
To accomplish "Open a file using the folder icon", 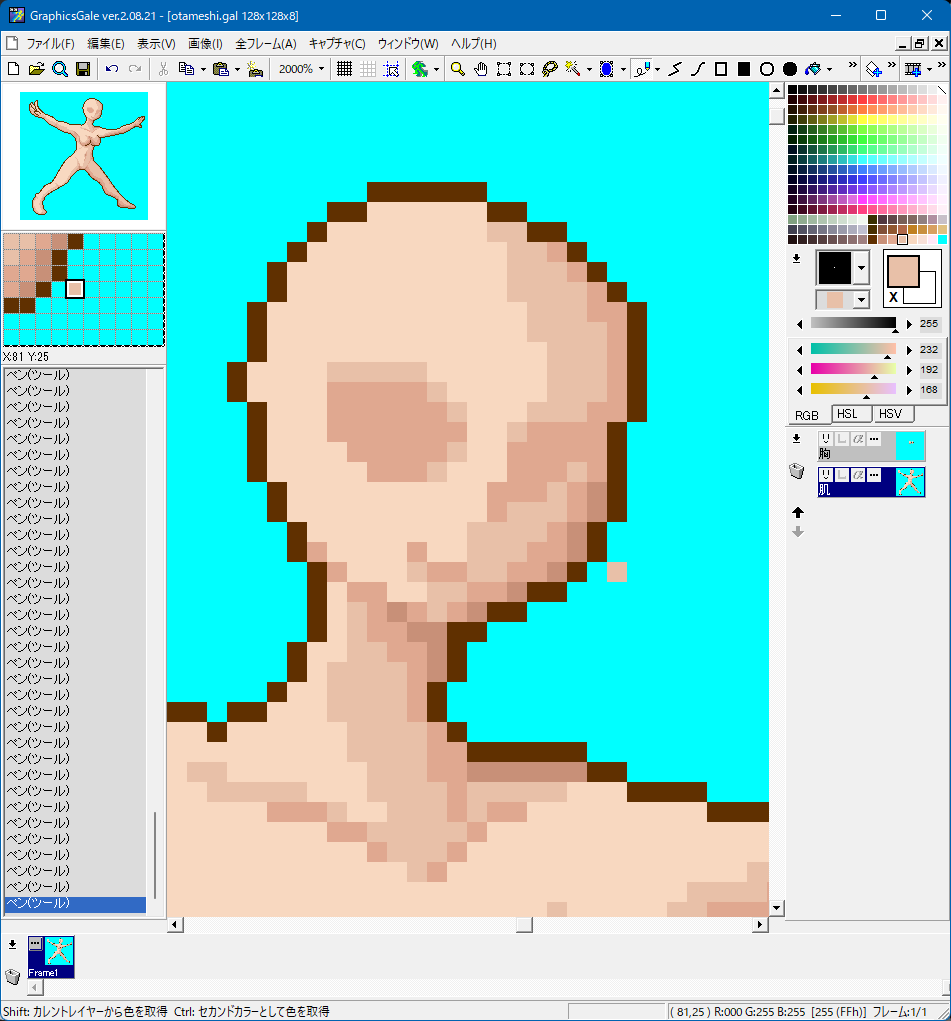I will (x=36, y=69).
